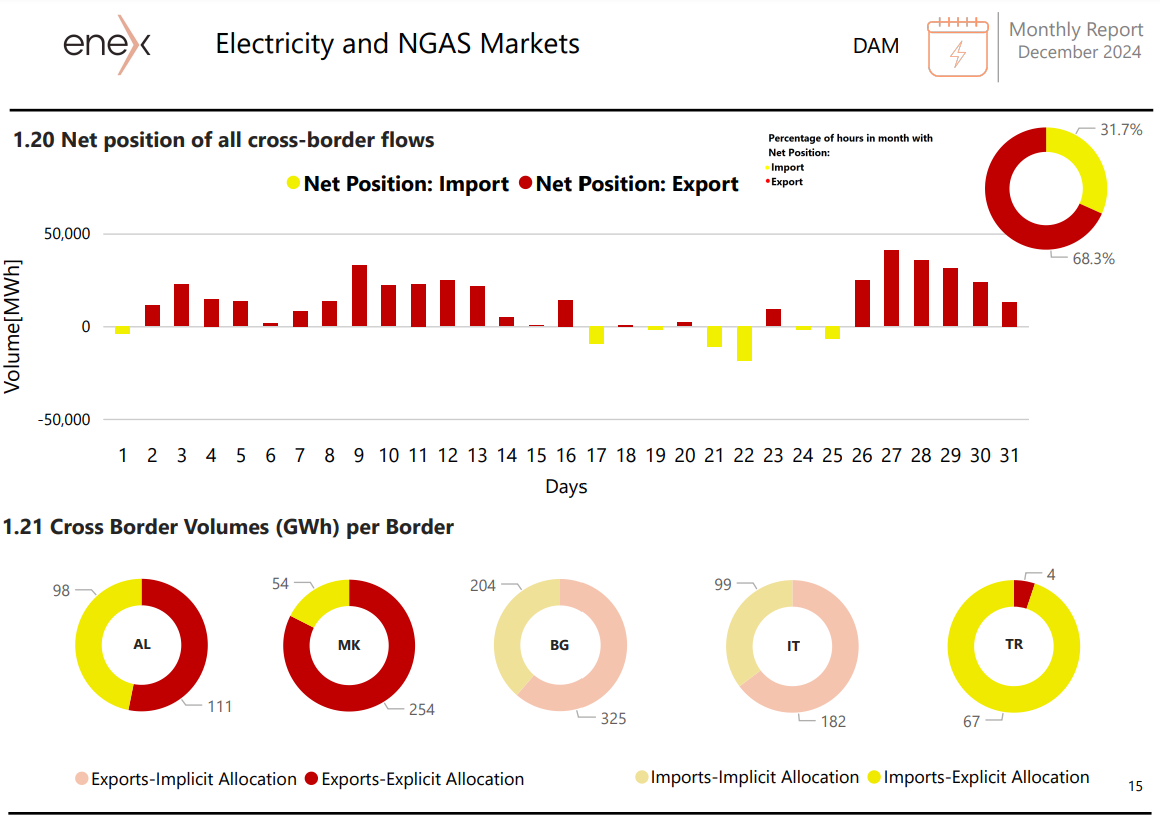Click the '111' value label near AL
1160x828 pixels.
[x=220, y=707]
